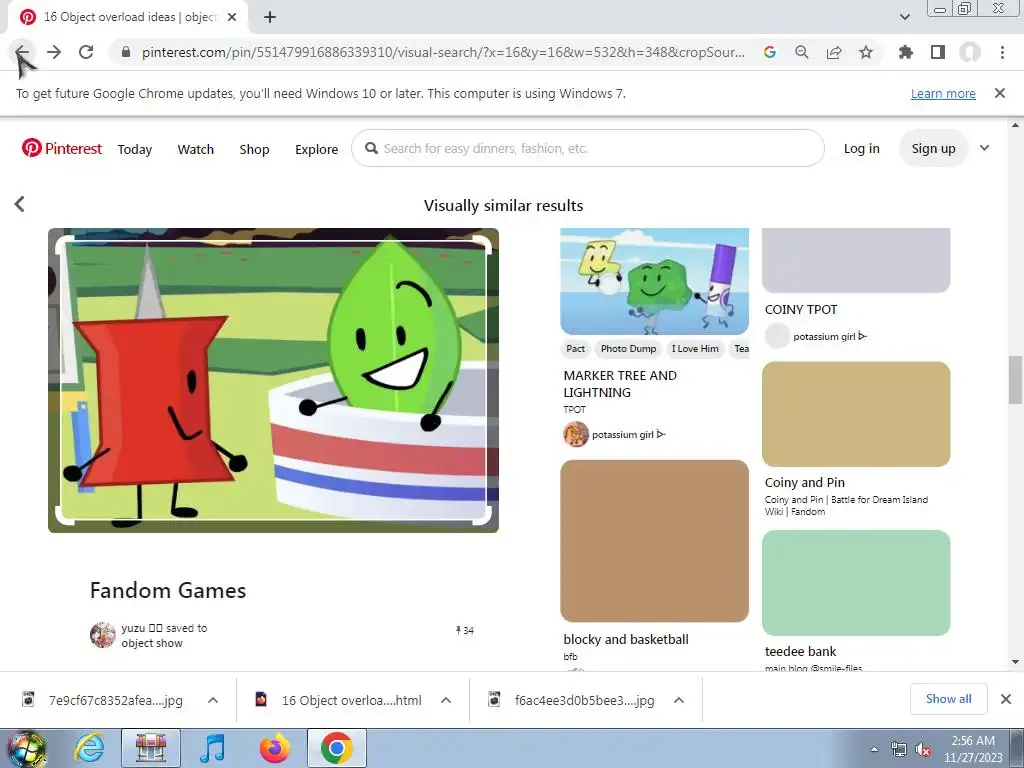Screen dimensions: 1024x768
Task: Focus the Pinterest search field
Action: click(588, 148)
